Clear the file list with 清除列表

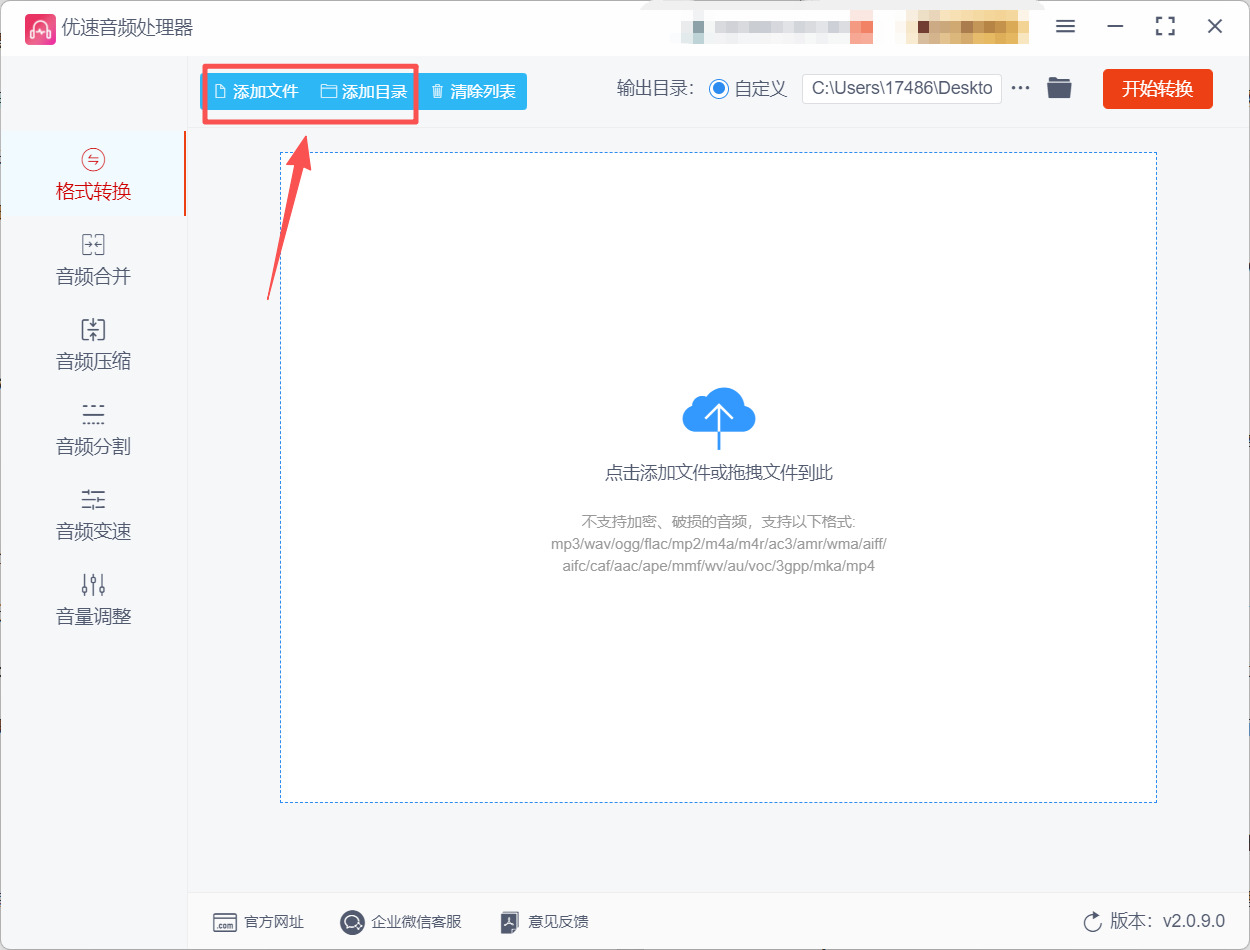pyautogui.click(x=472, y=90)
